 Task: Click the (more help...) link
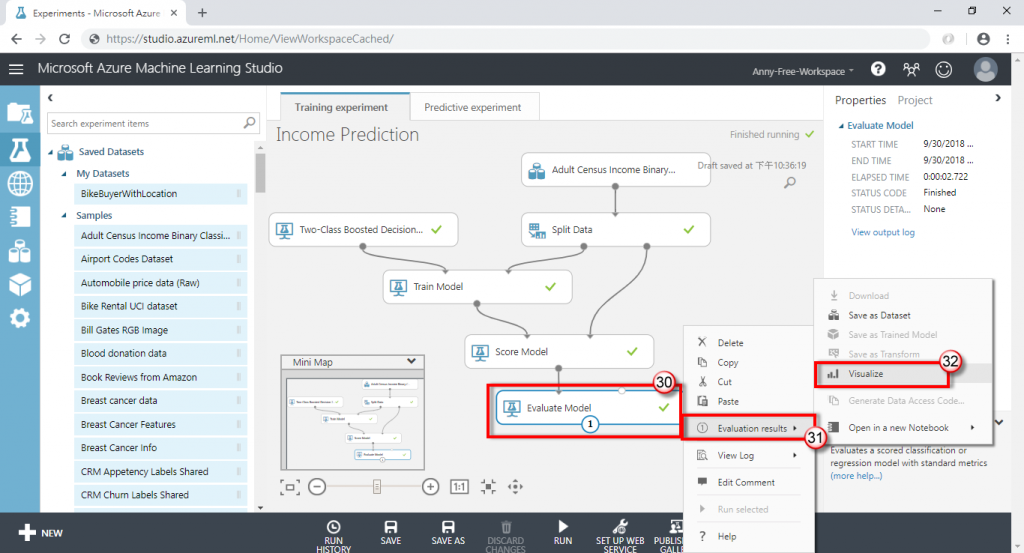[x=856, y=476]
